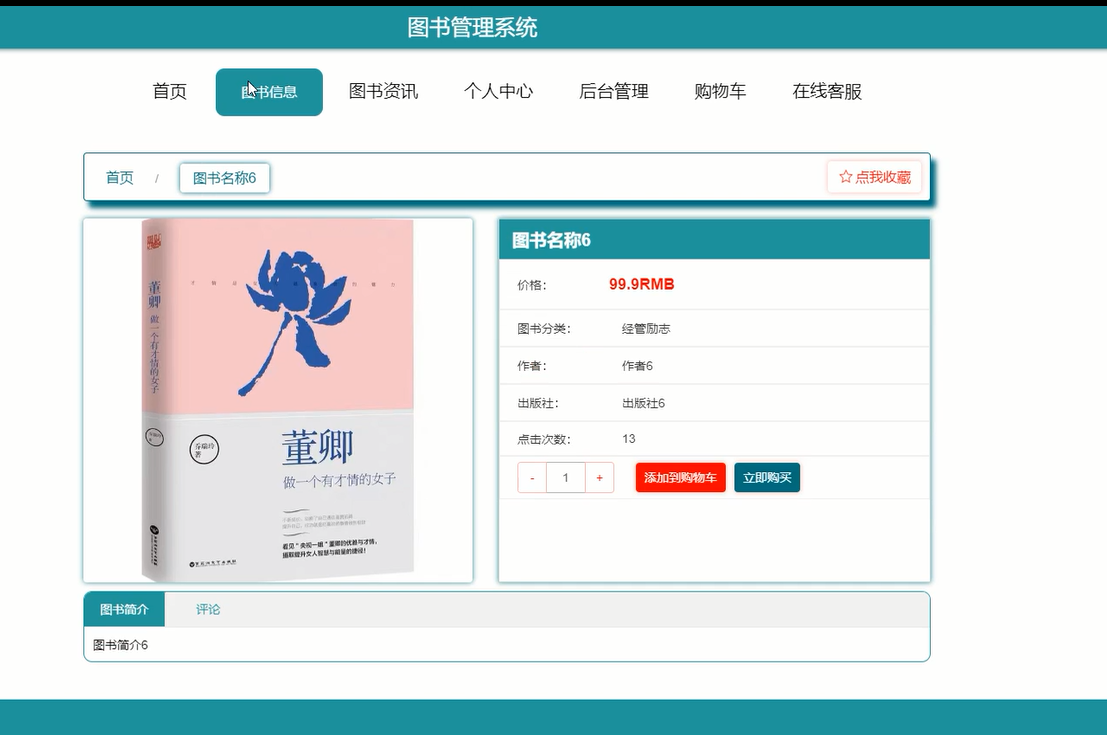1107x735 pixels.
Task: Open the 首页 navigation item
Action: (169, 92)
